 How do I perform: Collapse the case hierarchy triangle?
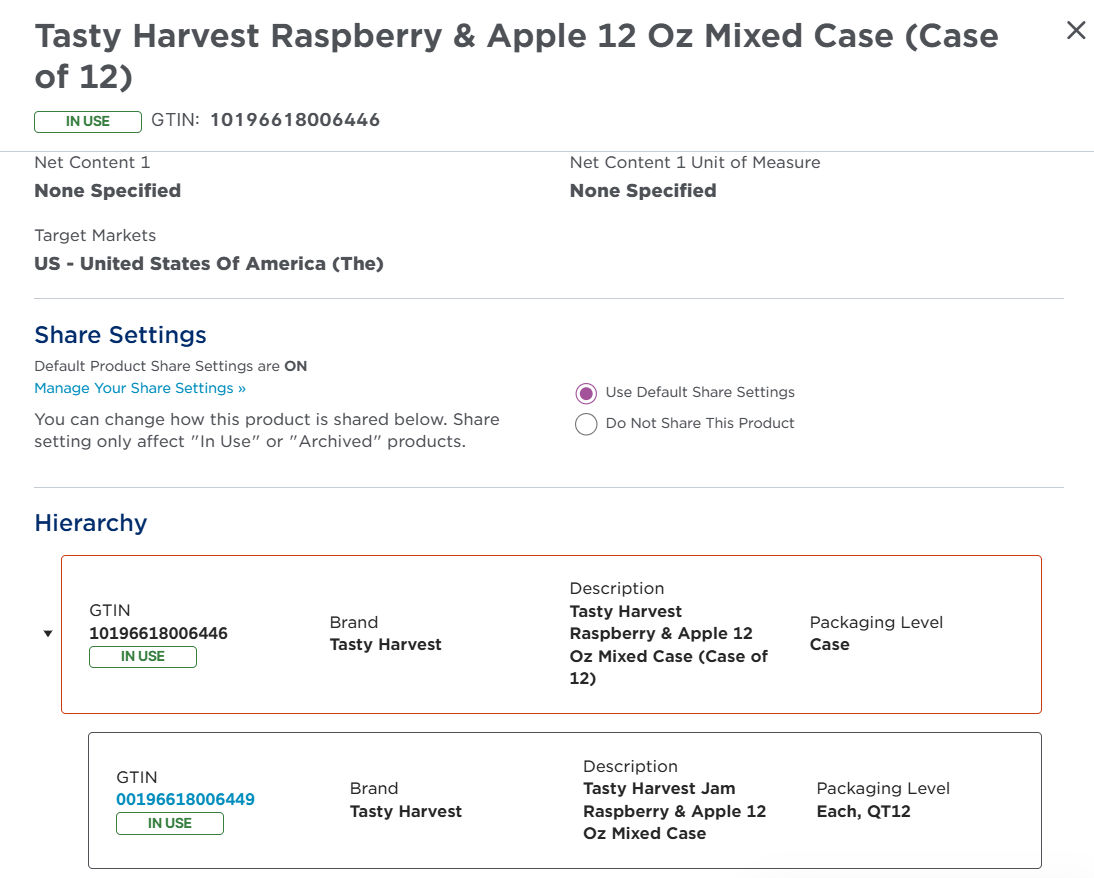[x=47, y=634]
